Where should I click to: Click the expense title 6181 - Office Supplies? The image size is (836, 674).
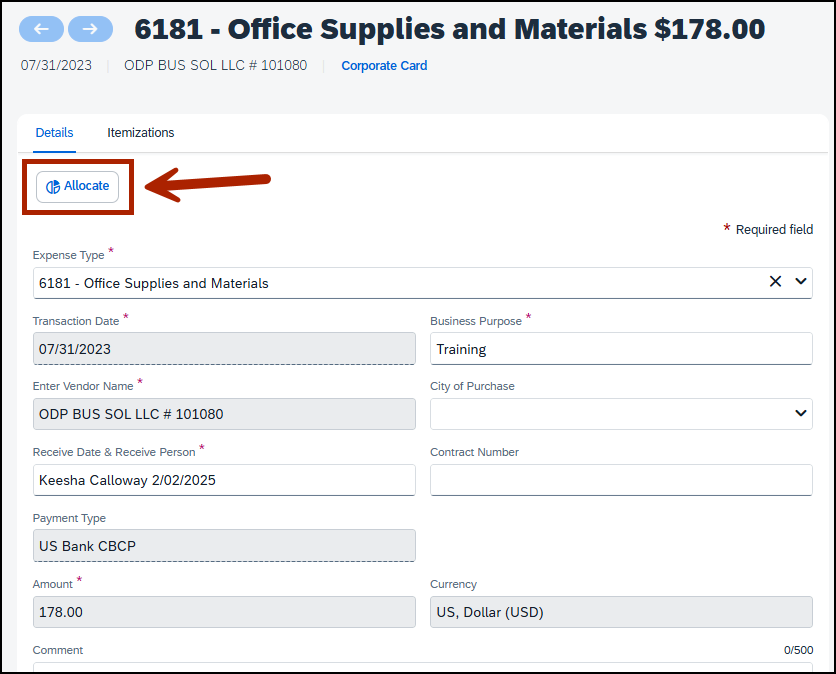point(449,29)
